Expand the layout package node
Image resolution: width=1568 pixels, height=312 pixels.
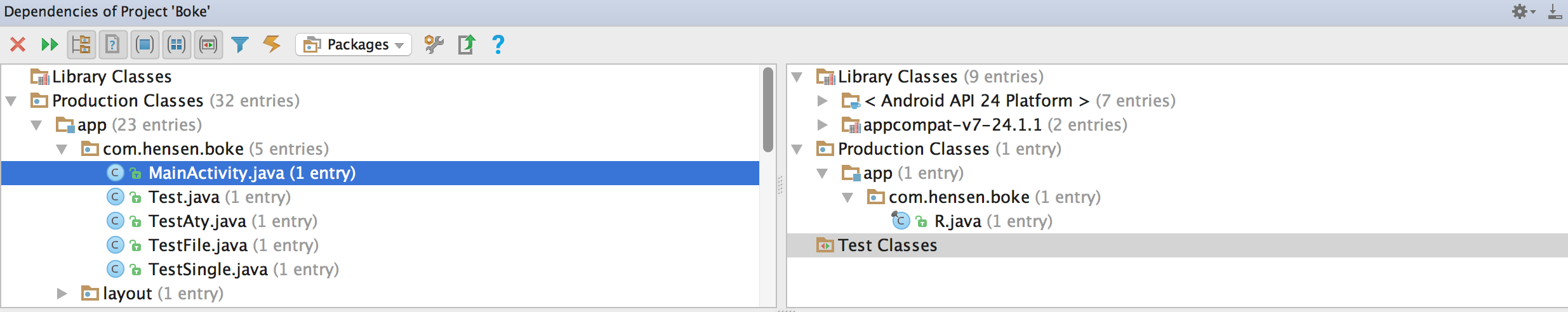(62, 294)
